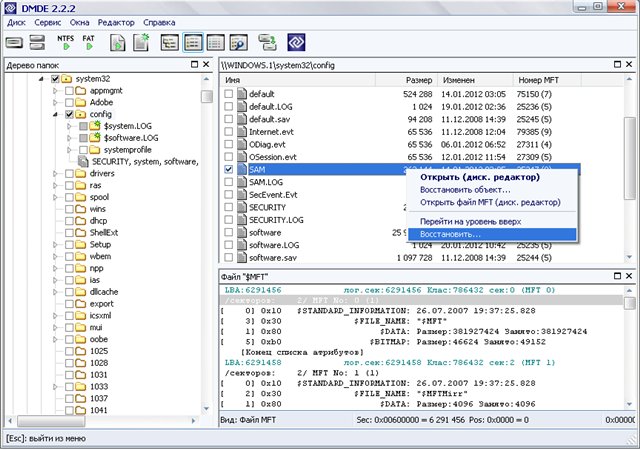Screen dimensions: 640x450
Task: Click the folder tree horizontal scrollbar thumb
Action: pos(51,420)
